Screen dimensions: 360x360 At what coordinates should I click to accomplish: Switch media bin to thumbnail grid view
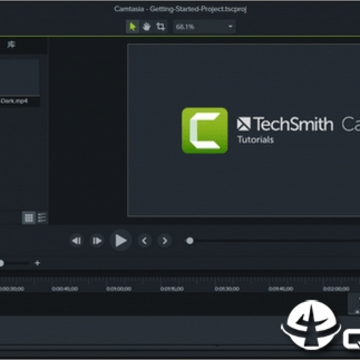click(29, 218)
